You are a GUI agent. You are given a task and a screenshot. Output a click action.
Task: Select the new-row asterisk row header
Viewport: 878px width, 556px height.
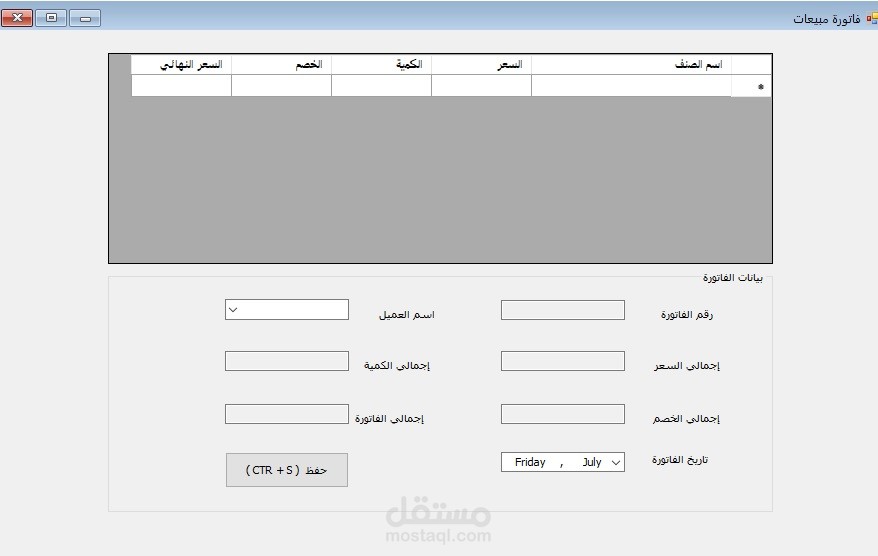pyautogui.click(x=751, y=86)
